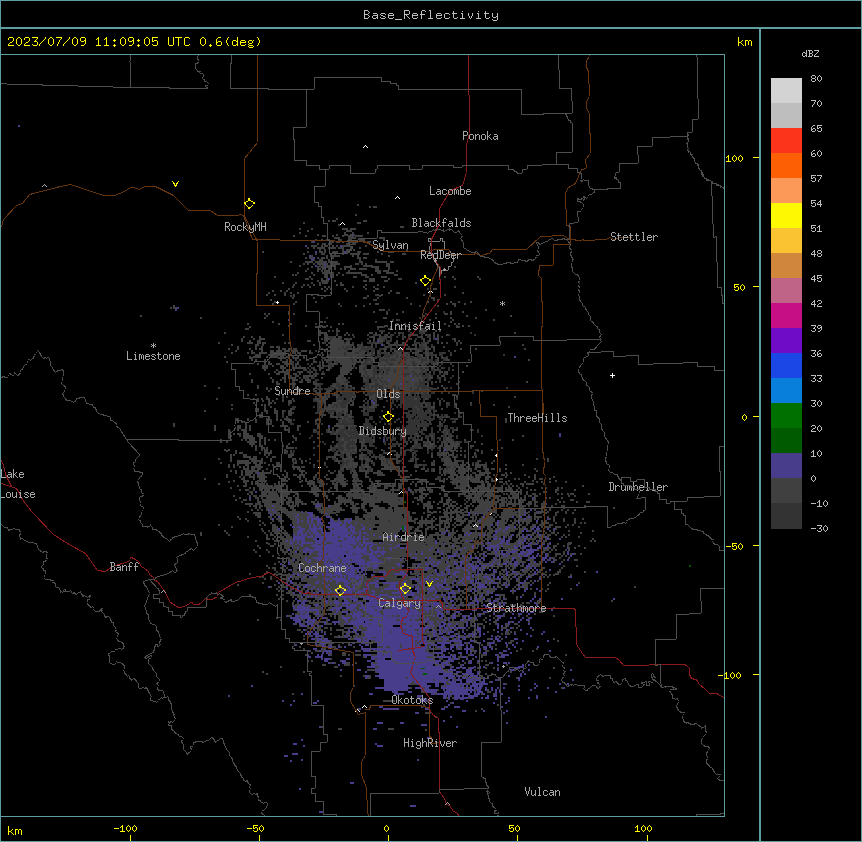The height and width of the screenshot is (842, 862).
Task: Select the Drumheller map label
Action: pyautogui.click(x=638, y=487)
